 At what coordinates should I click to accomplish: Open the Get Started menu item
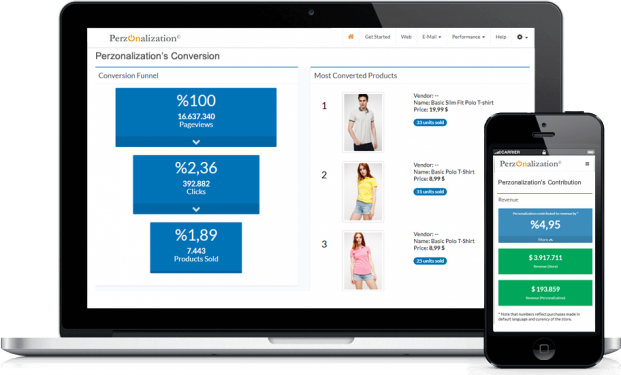[377, 37]
